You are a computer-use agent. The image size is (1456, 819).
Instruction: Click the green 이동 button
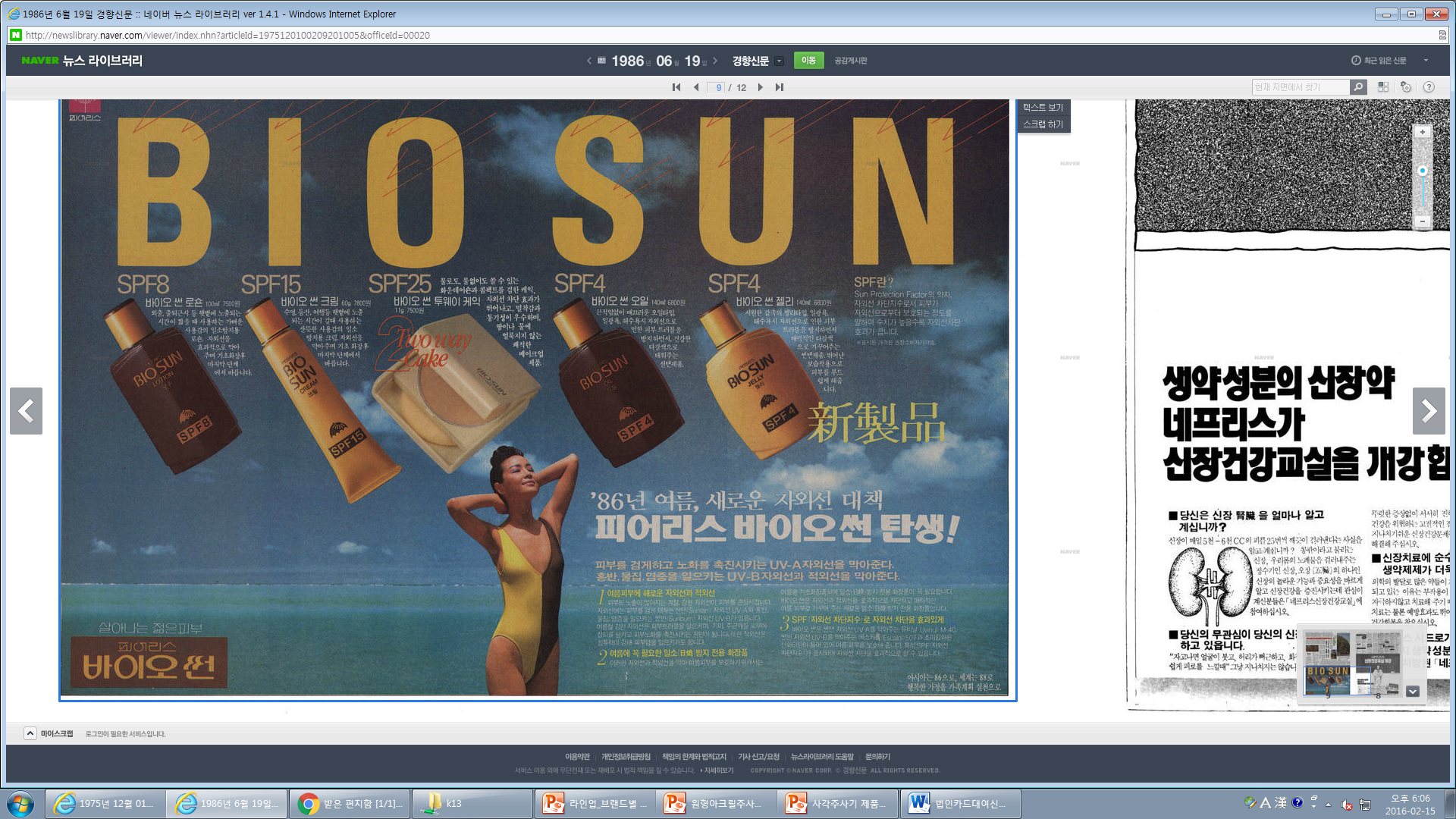click(x=808, y=61)
